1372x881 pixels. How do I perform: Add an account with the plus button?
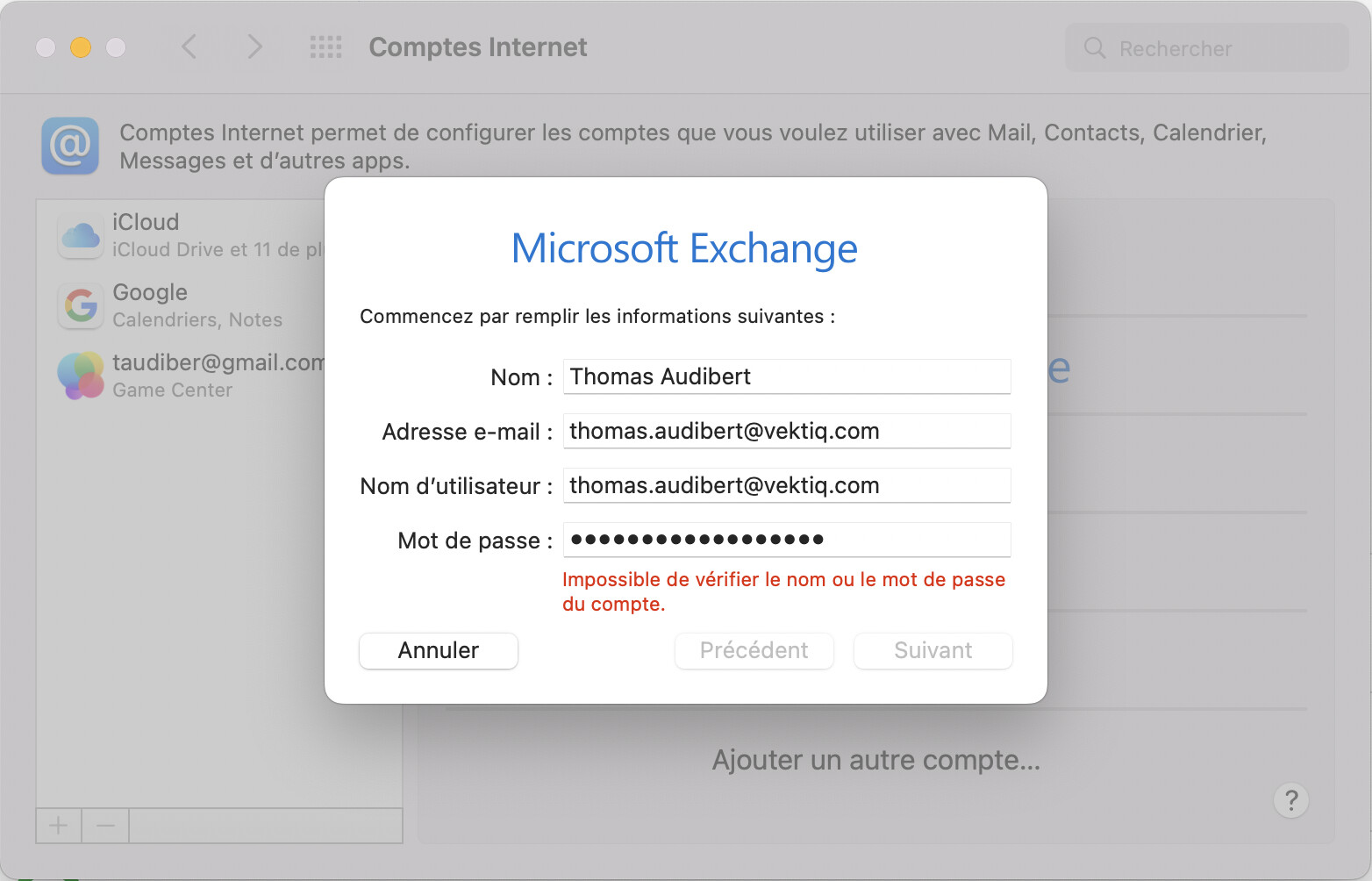click(x=59, y=826)
